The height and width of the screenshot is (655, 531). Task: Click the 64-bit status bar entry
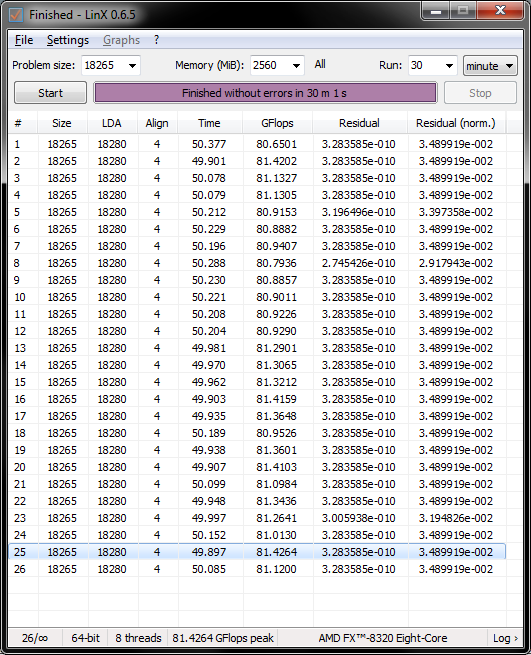pyautogui.click(x=85, y=638)
